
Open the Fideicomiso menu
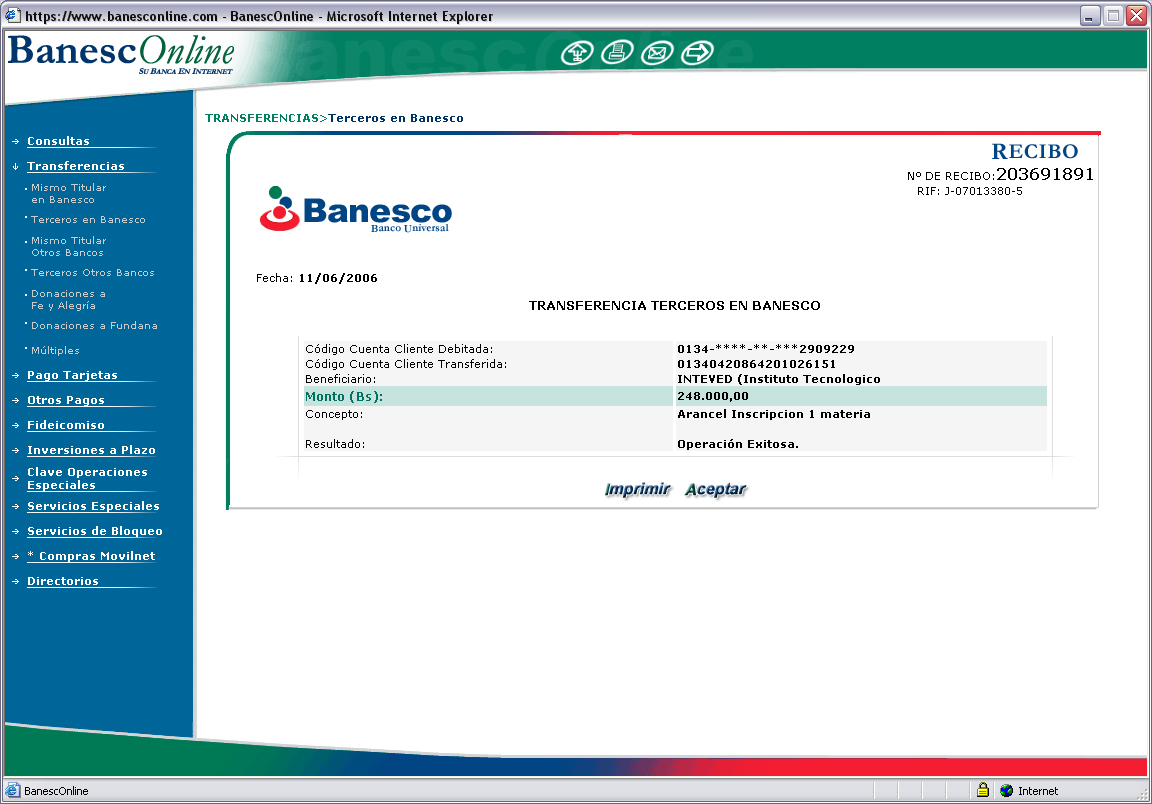[x=66, y=425]
